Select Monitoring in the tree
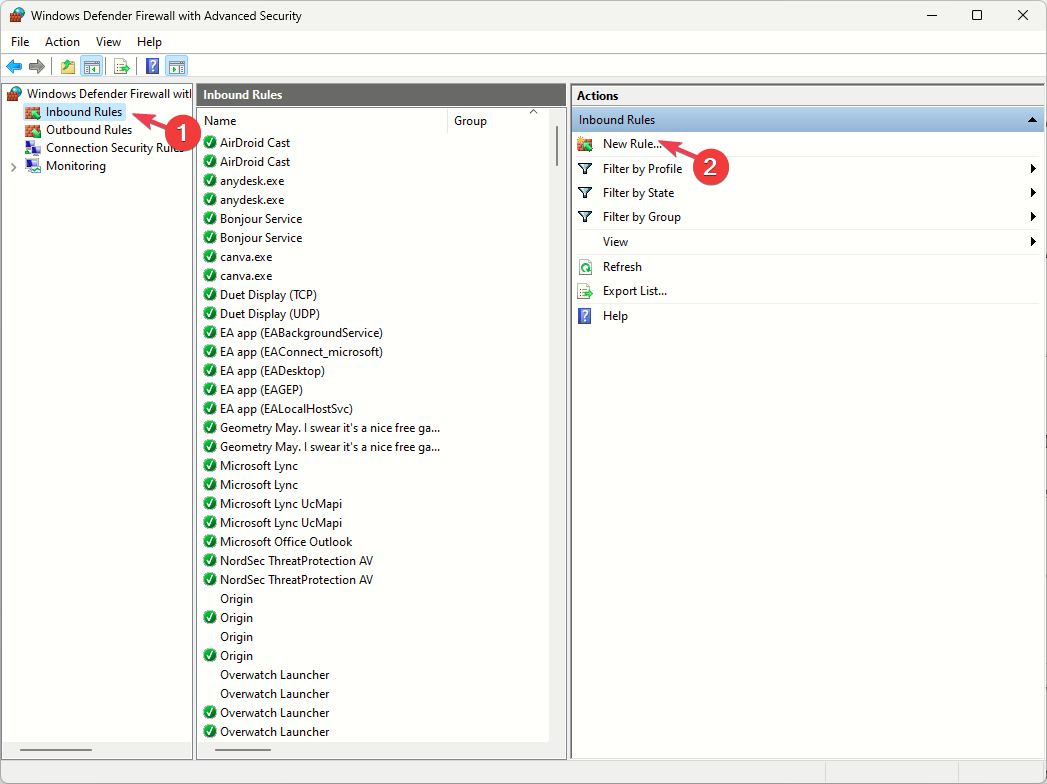Image resolution: width=1047 pixels, height=784 pixels. tap(75, 166)
